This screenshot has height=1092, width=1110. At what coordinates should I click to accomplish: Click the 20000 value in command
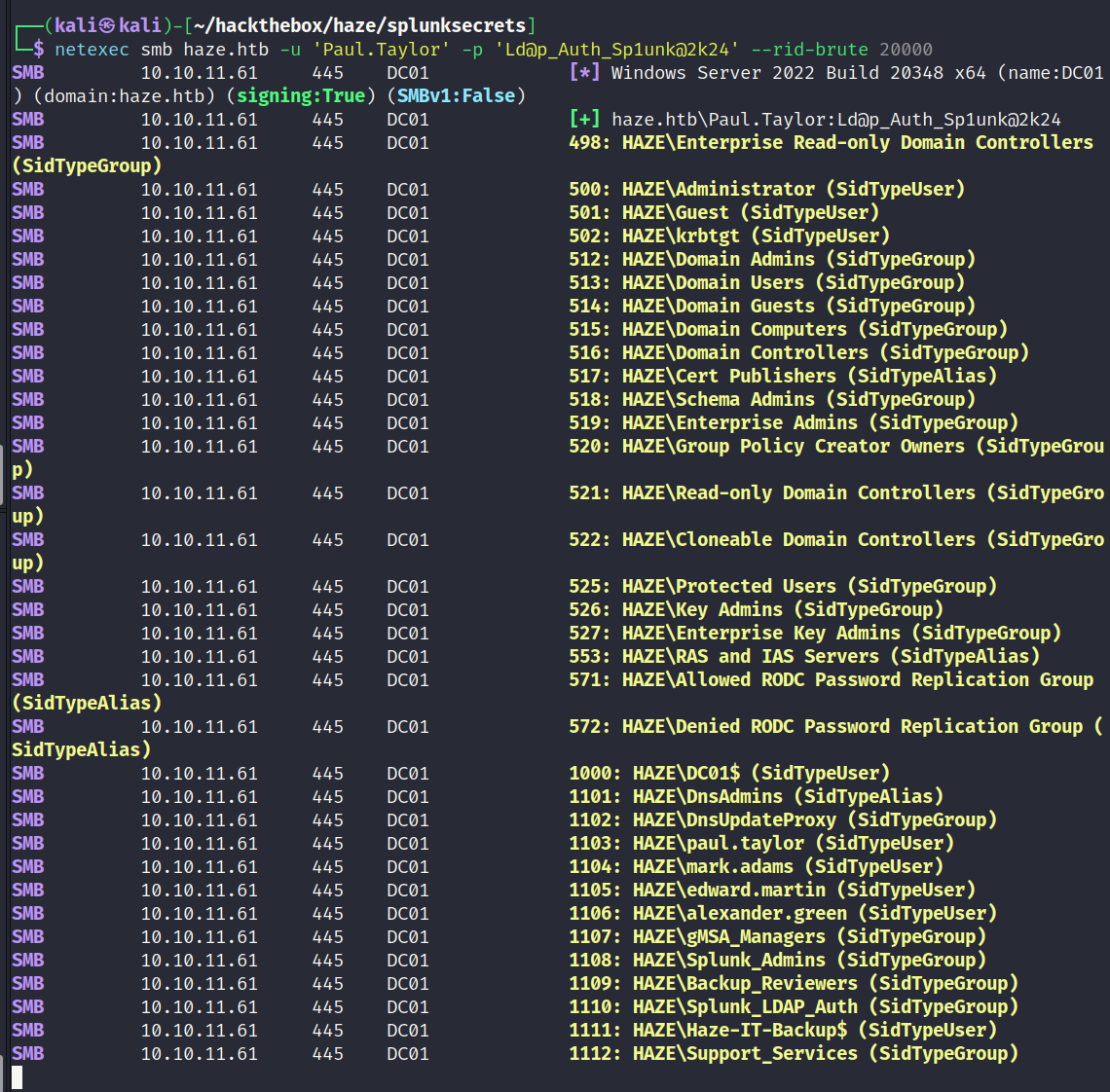click(x=906, y=50)
